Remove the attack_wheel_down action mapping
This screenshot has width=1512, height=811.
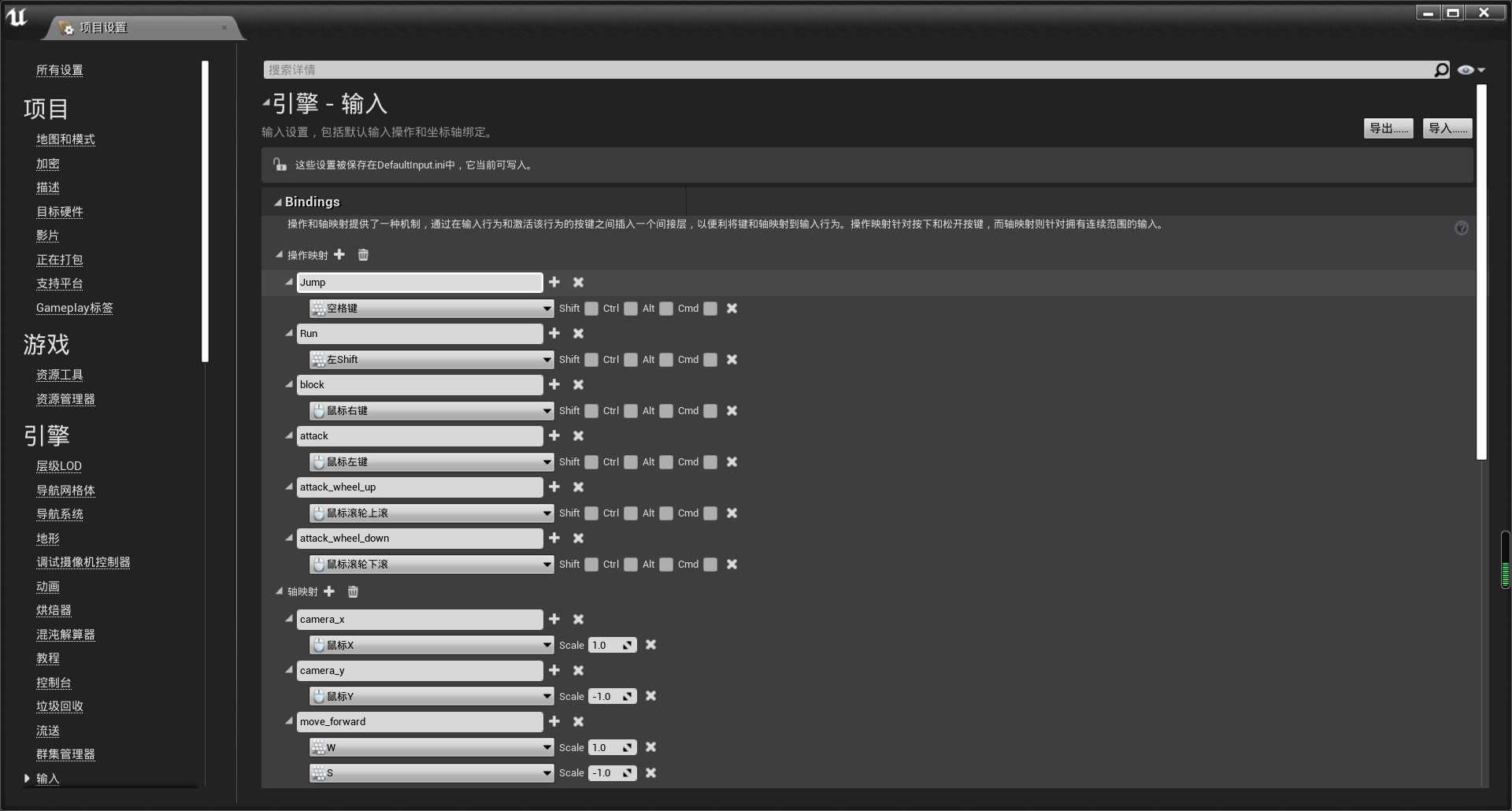click(578, 538)
